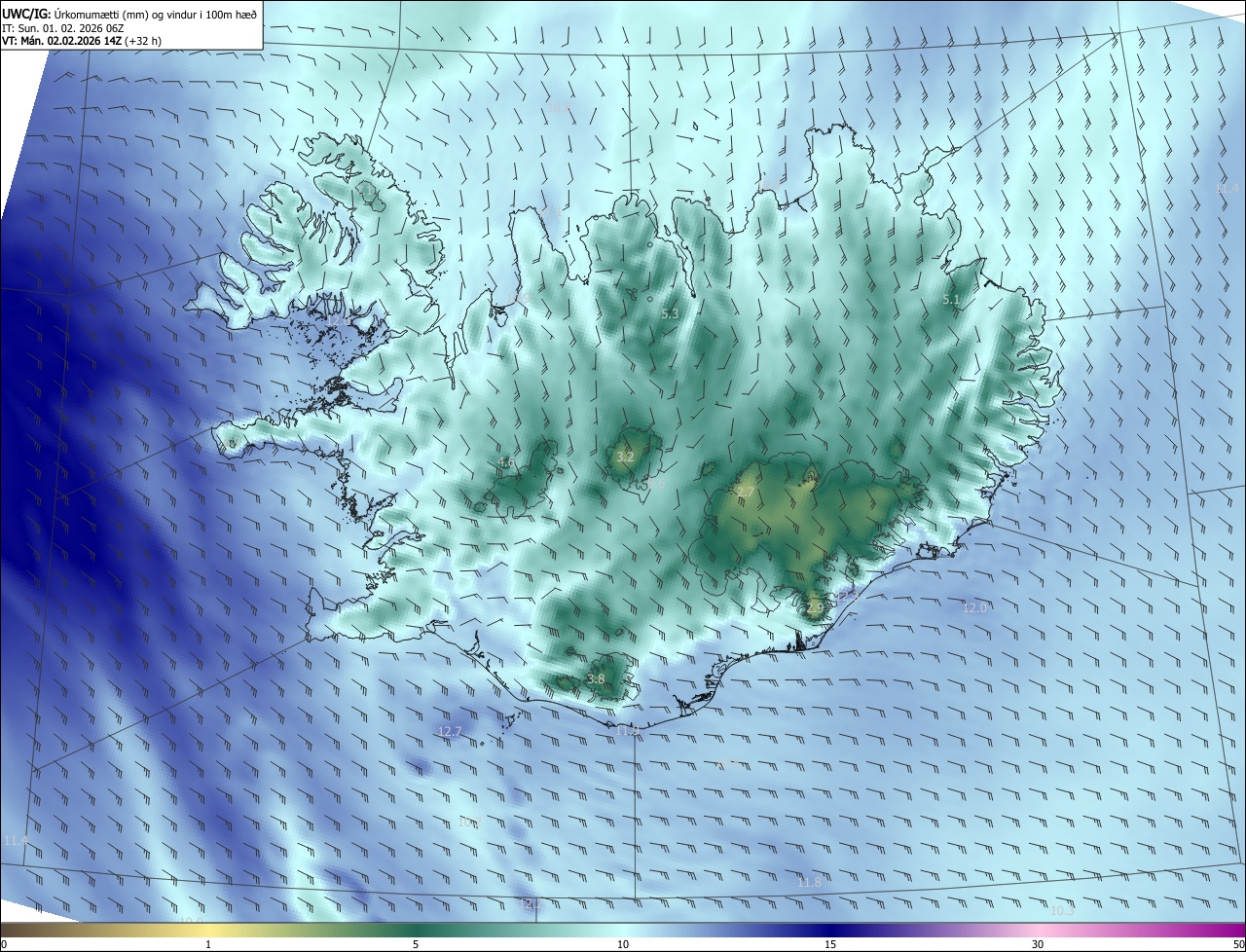
Task: Click the 3.8 value label on map
Action: [x=596, y=678]
